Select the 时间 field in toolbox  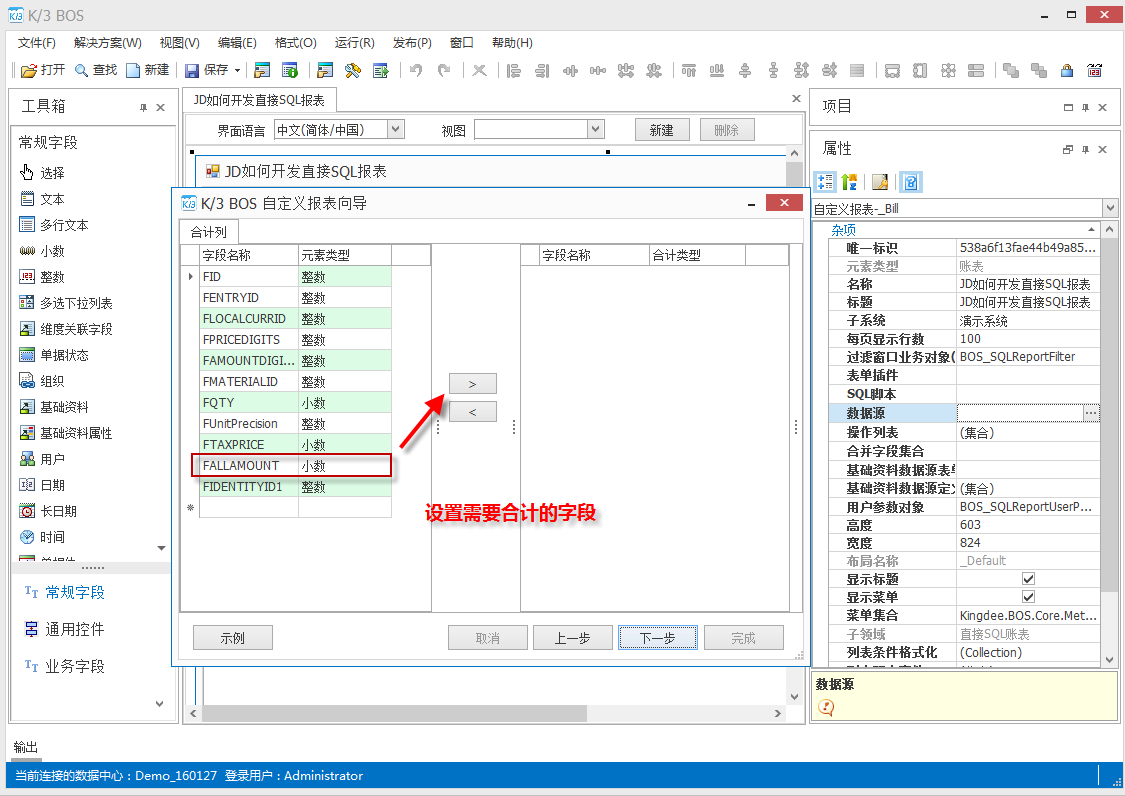tap(42, 537)
